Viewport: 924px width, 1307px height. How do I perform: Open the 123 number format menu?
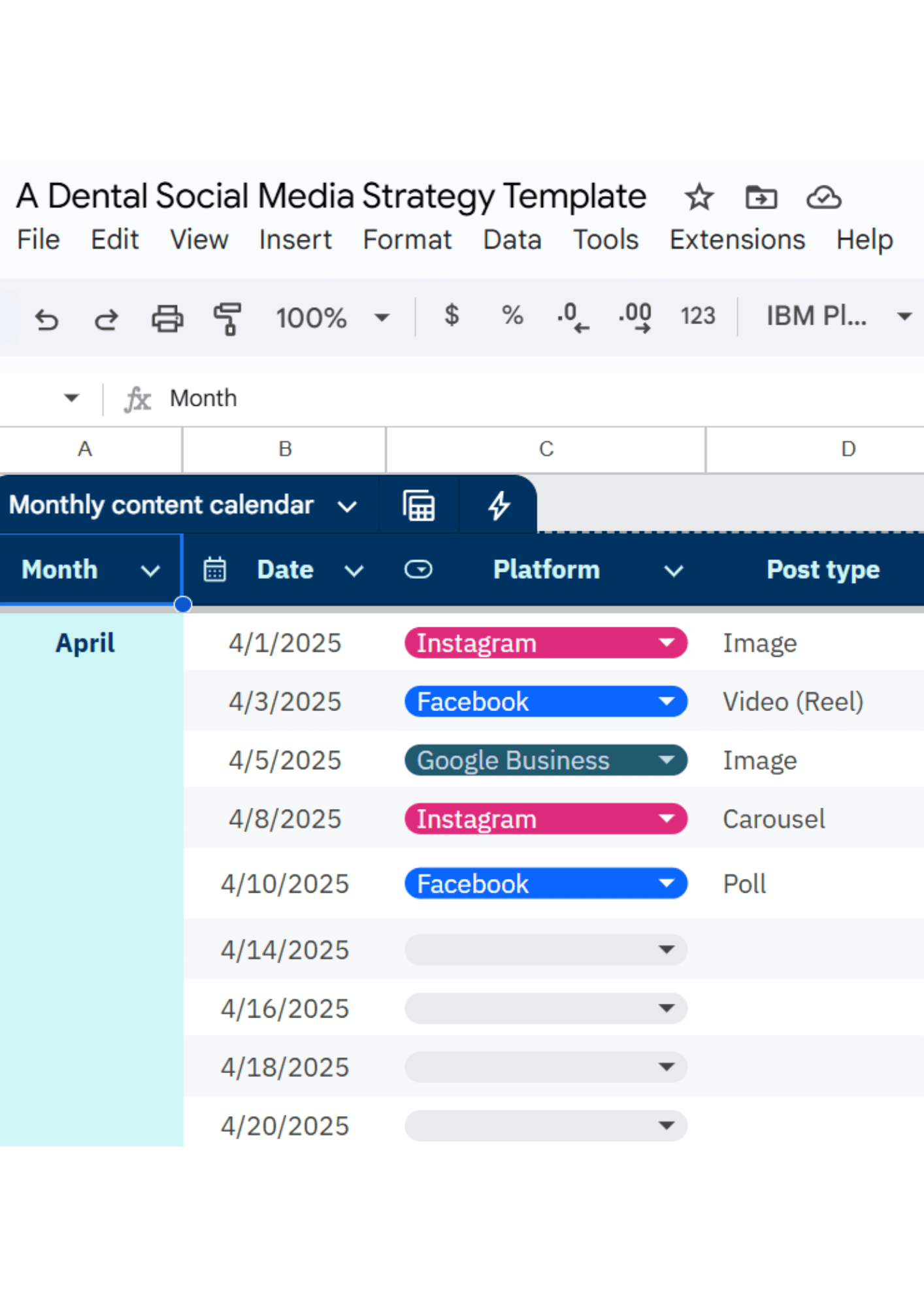[698, 316]
